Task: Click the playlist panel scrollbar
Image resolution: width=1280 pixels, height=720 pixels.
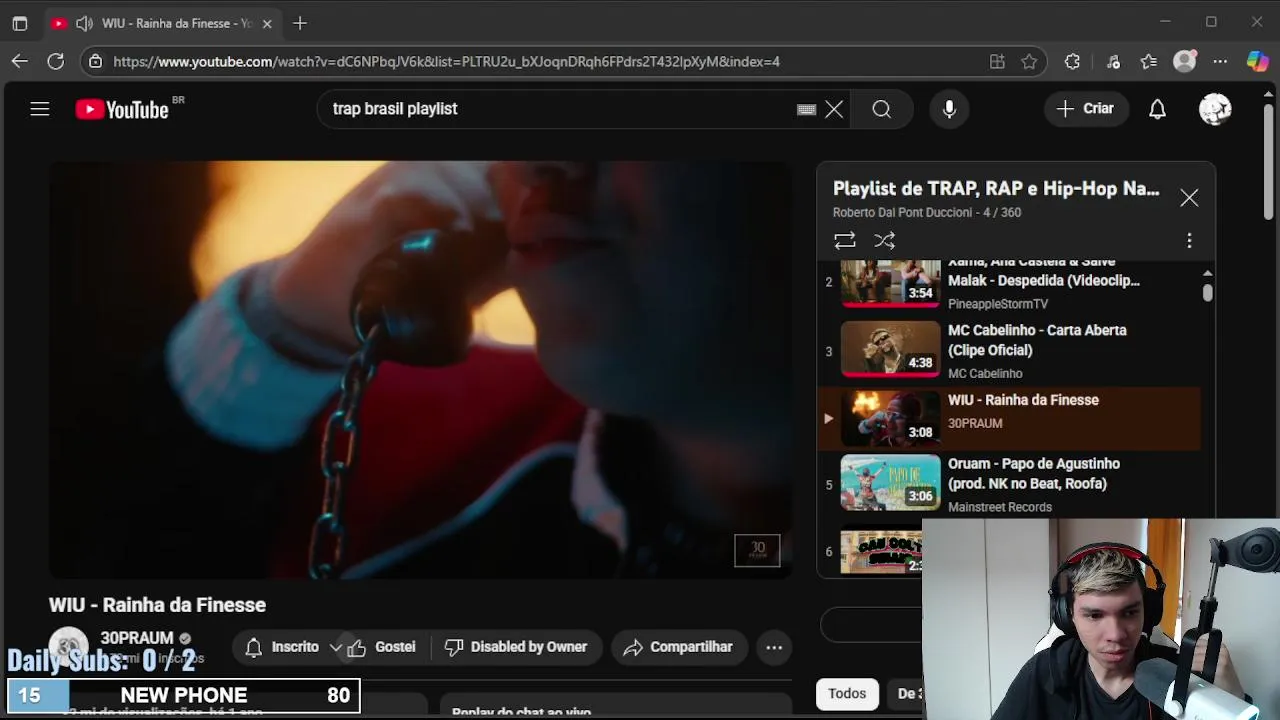Action: tap(1207, 292)
